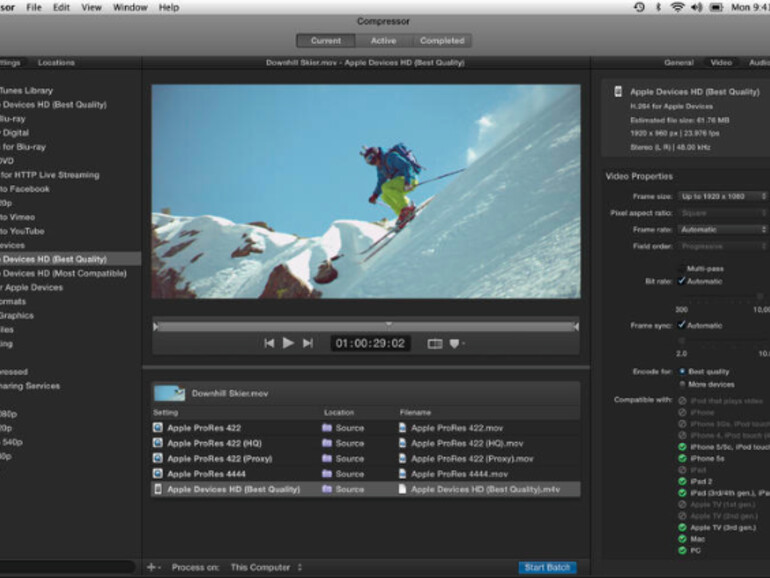The height and width of the screenshot is (578, 770).
Task: Click the Wi-Fi icon in the menu bar
Action: (678, 7)
